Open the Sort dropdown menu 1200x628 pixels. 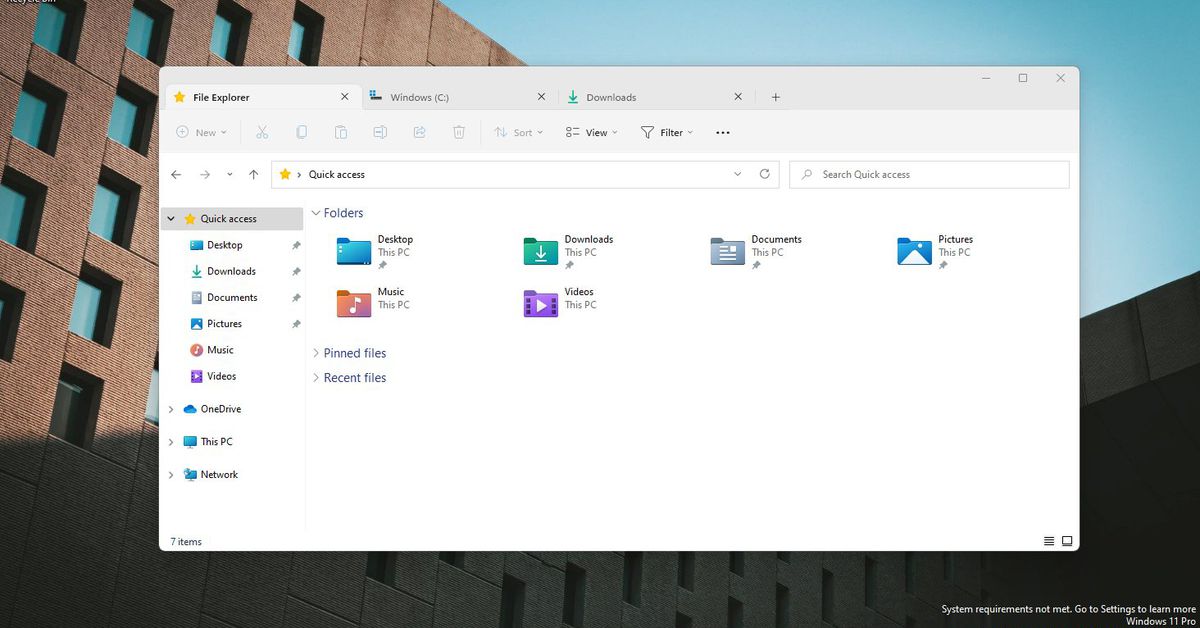(x=519, y=132)
